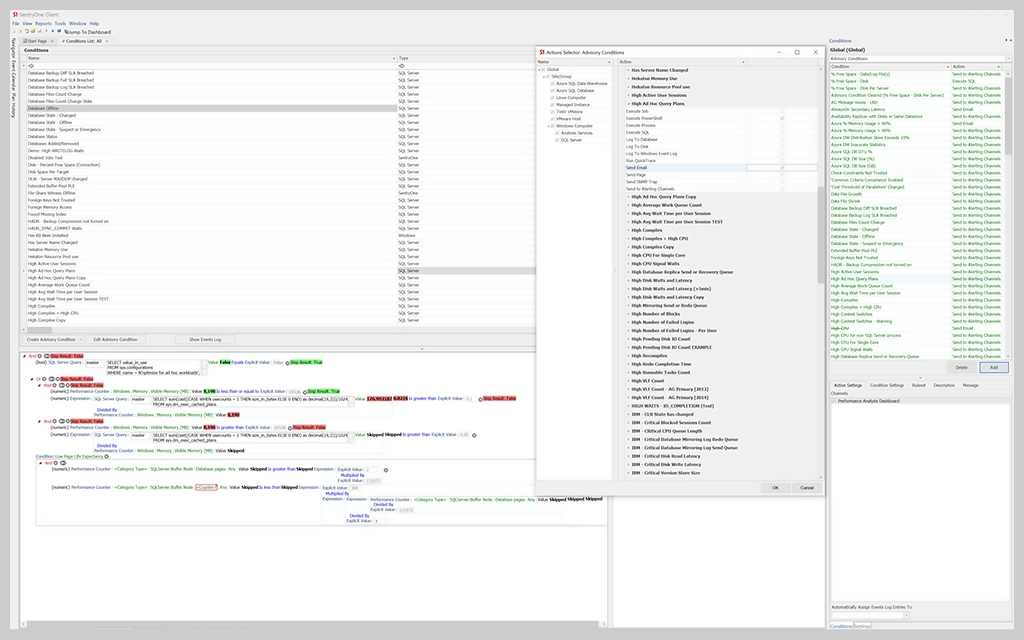Switch to the Start Page tab
This screenshot has width=1024, height=640.
coord(37,41)
